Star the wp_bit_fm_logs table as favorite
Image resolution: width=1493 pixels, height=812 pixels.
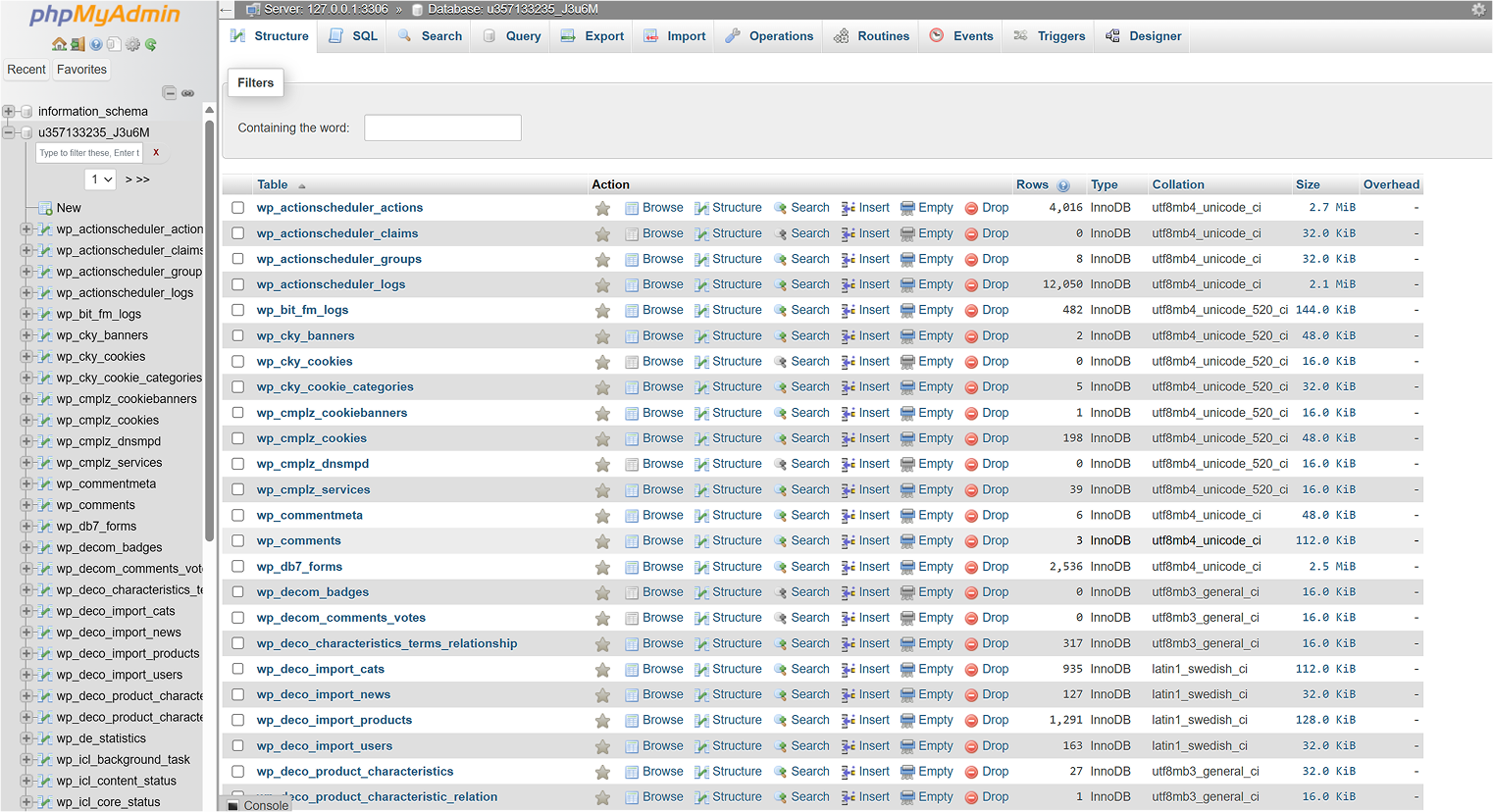click(x=602, y=311)
